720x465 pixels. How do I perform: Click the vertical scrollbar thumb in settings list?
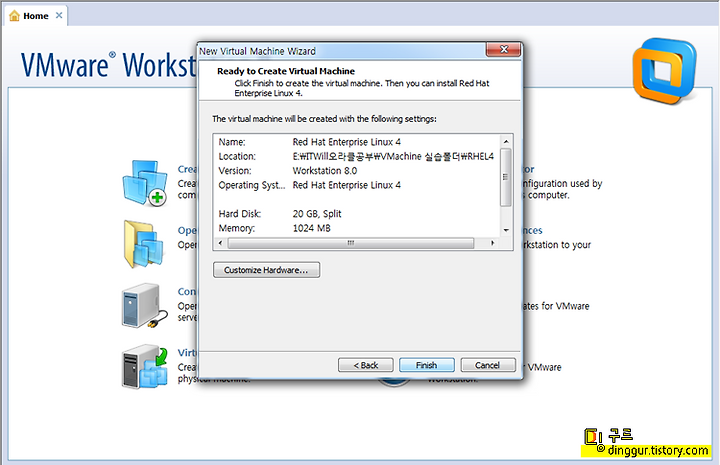[506, 177]
